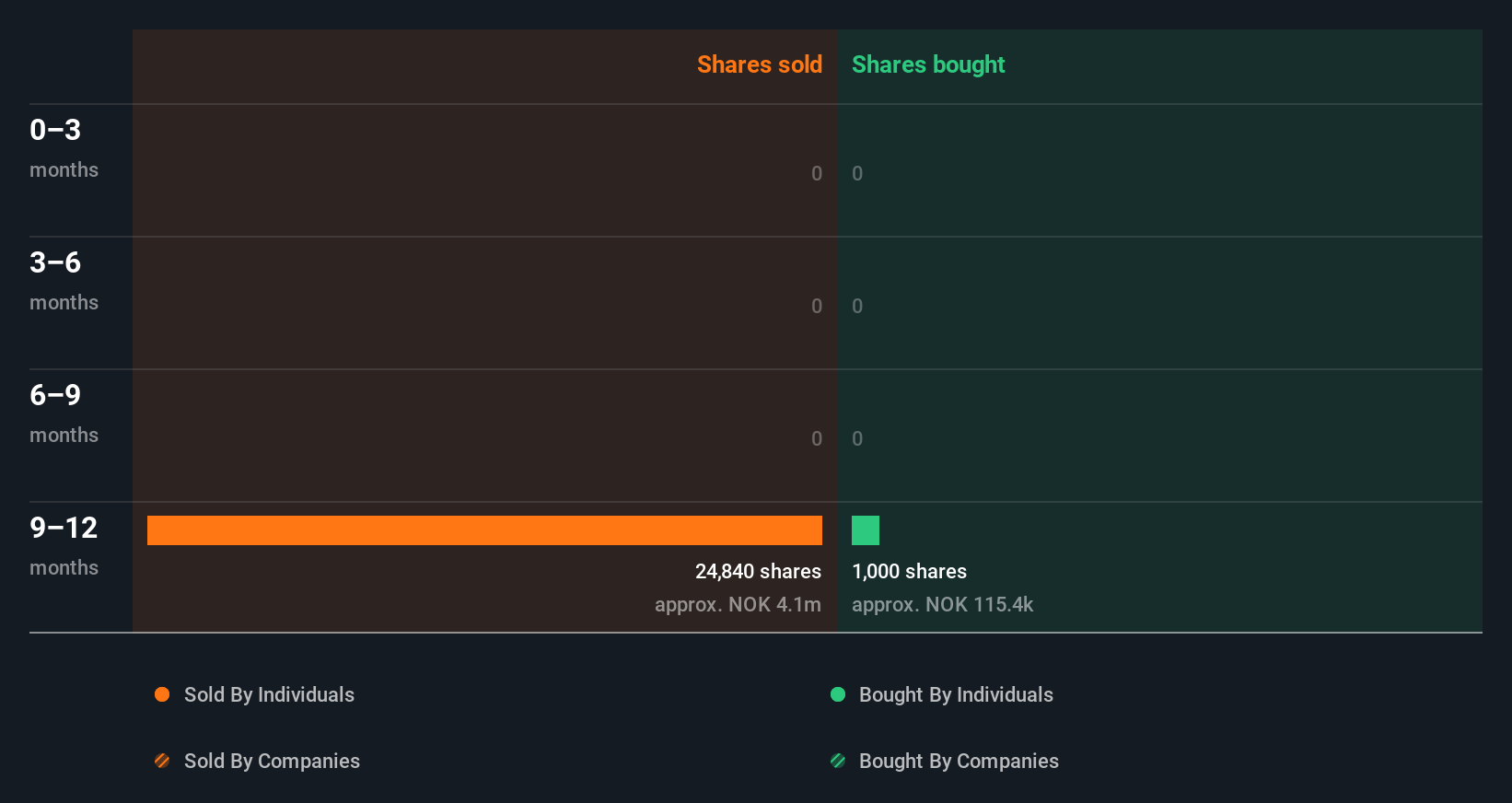1512x803 pixels.
Task: Click the 1,000 shares value label
Action: point(909,571)
